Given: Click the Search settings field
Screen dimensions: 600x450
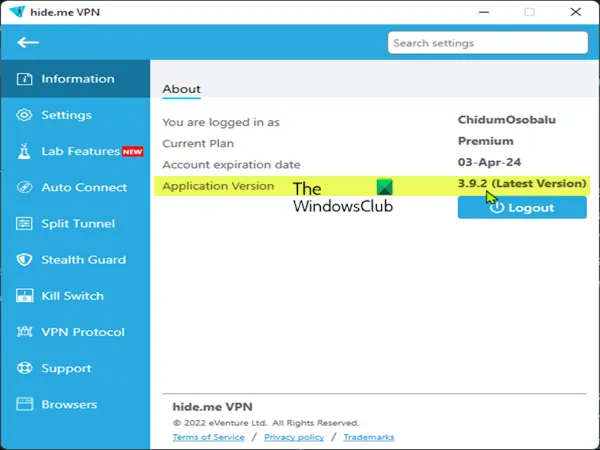Looking at the screenshot, I should pos(488,43).
